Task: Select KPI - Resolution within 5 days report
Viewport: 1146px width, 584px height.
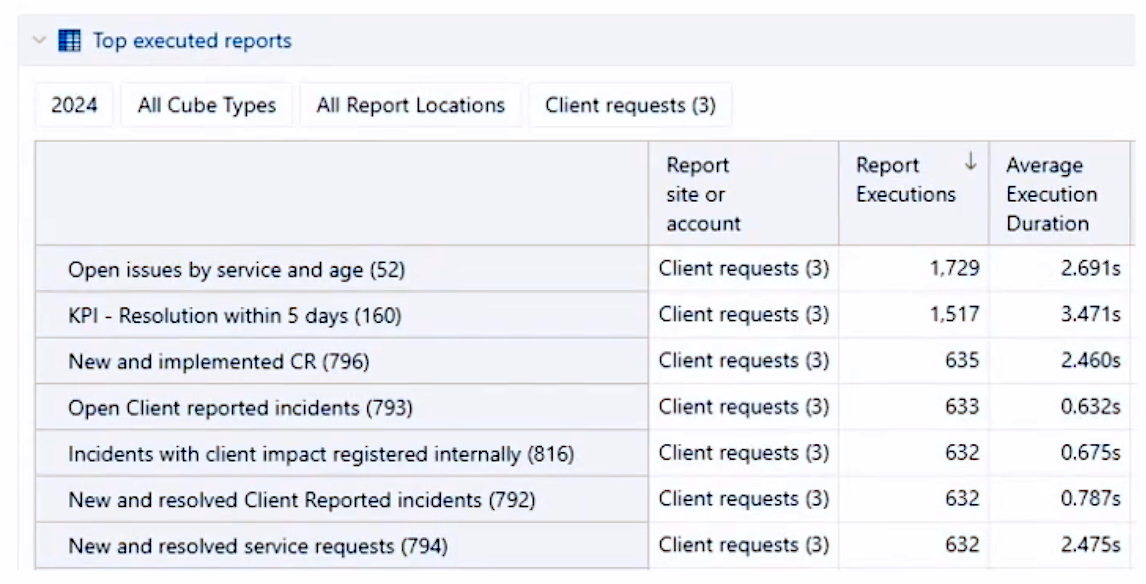Action: tap(234, 316)
